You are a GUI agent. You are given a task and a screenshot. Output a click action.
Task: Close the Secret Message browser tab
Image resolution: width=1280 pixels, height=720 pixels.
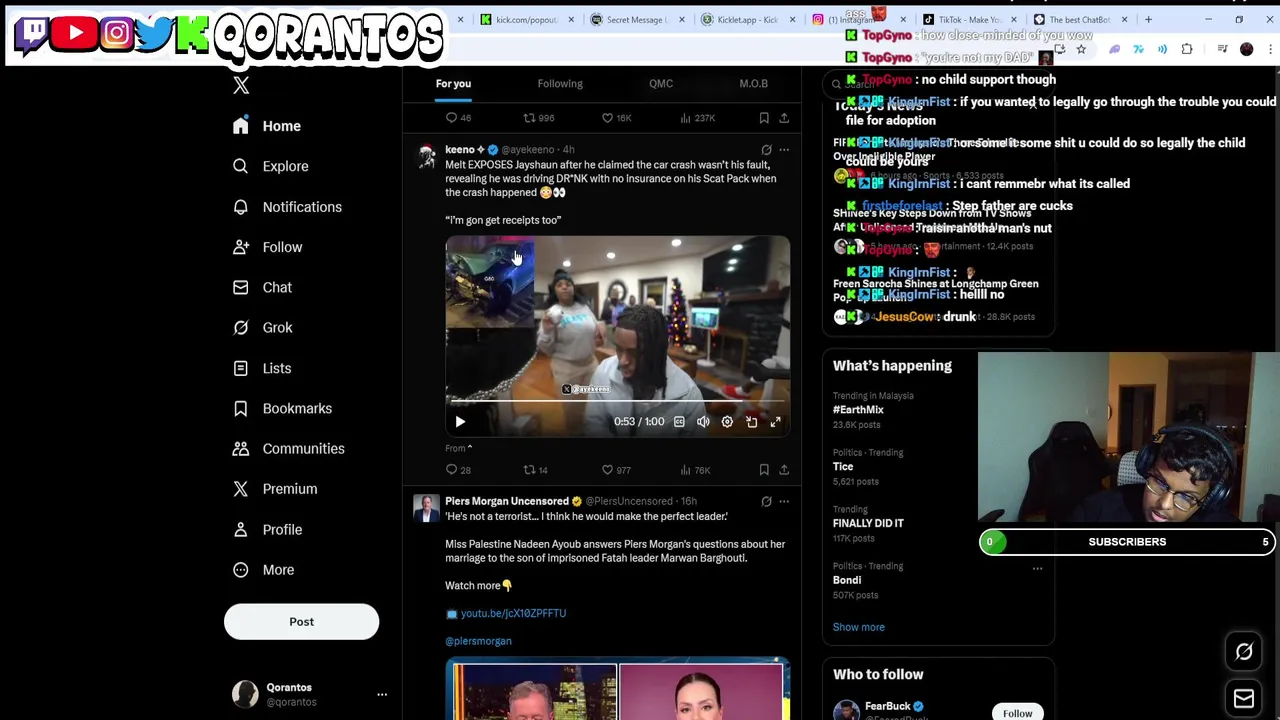point(682,19)
